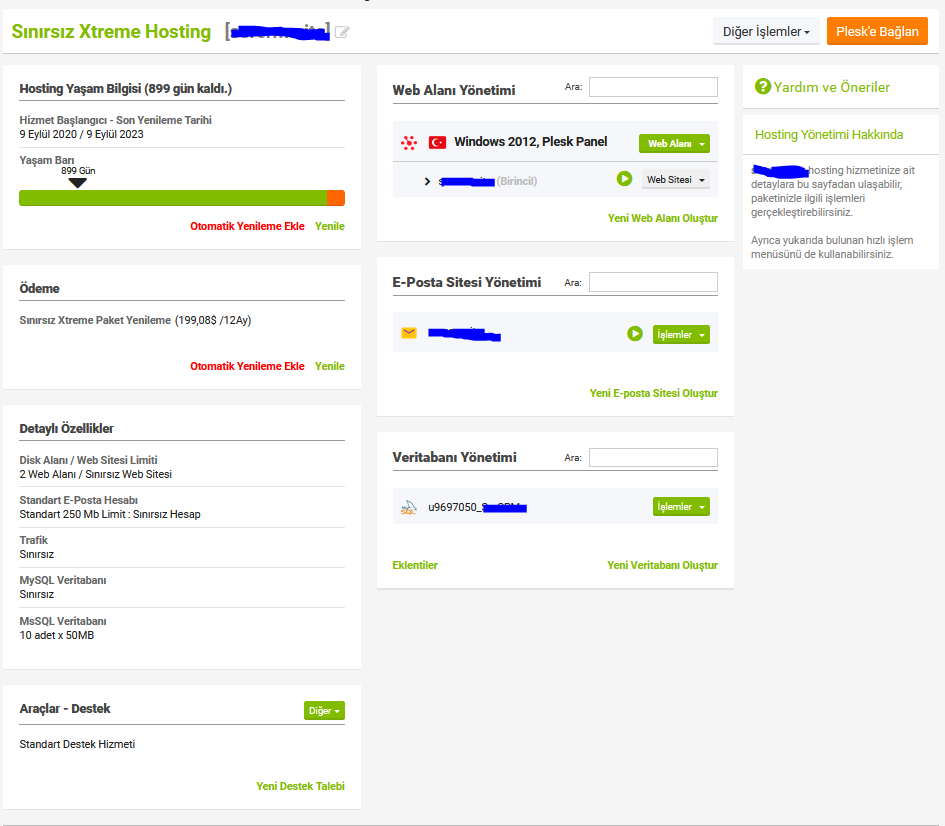The image size is (945, 826).
Task: Click Standart 250 Mb Limit : Sınırsız Hesap
Action: 110,515
